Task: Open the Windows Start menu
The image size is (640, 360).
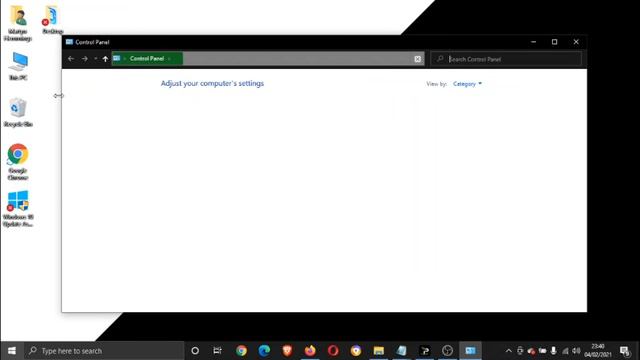Action: point(12,351)
